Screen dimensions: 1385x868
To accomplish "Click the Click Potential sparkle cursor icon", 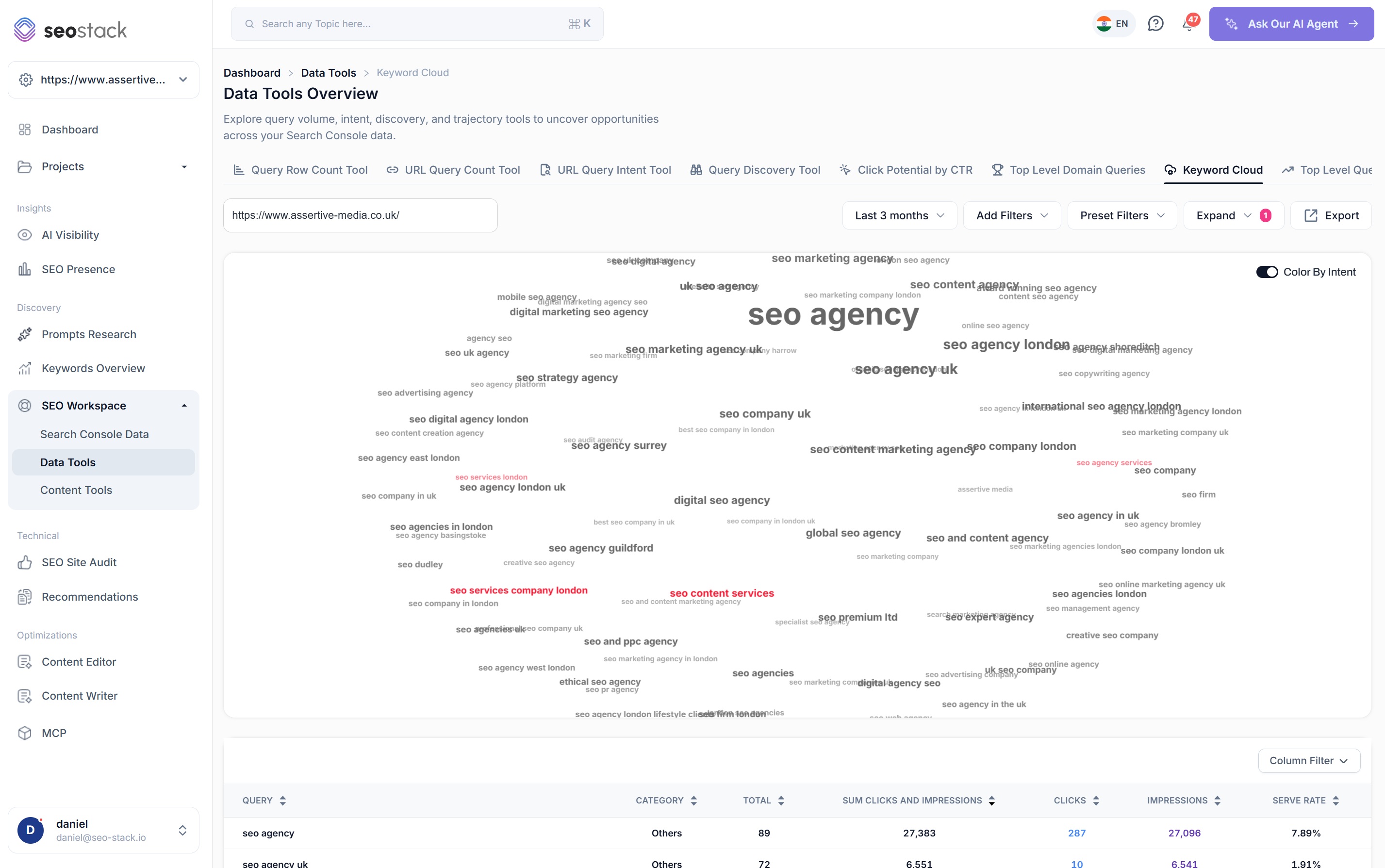I will (845, 169).
